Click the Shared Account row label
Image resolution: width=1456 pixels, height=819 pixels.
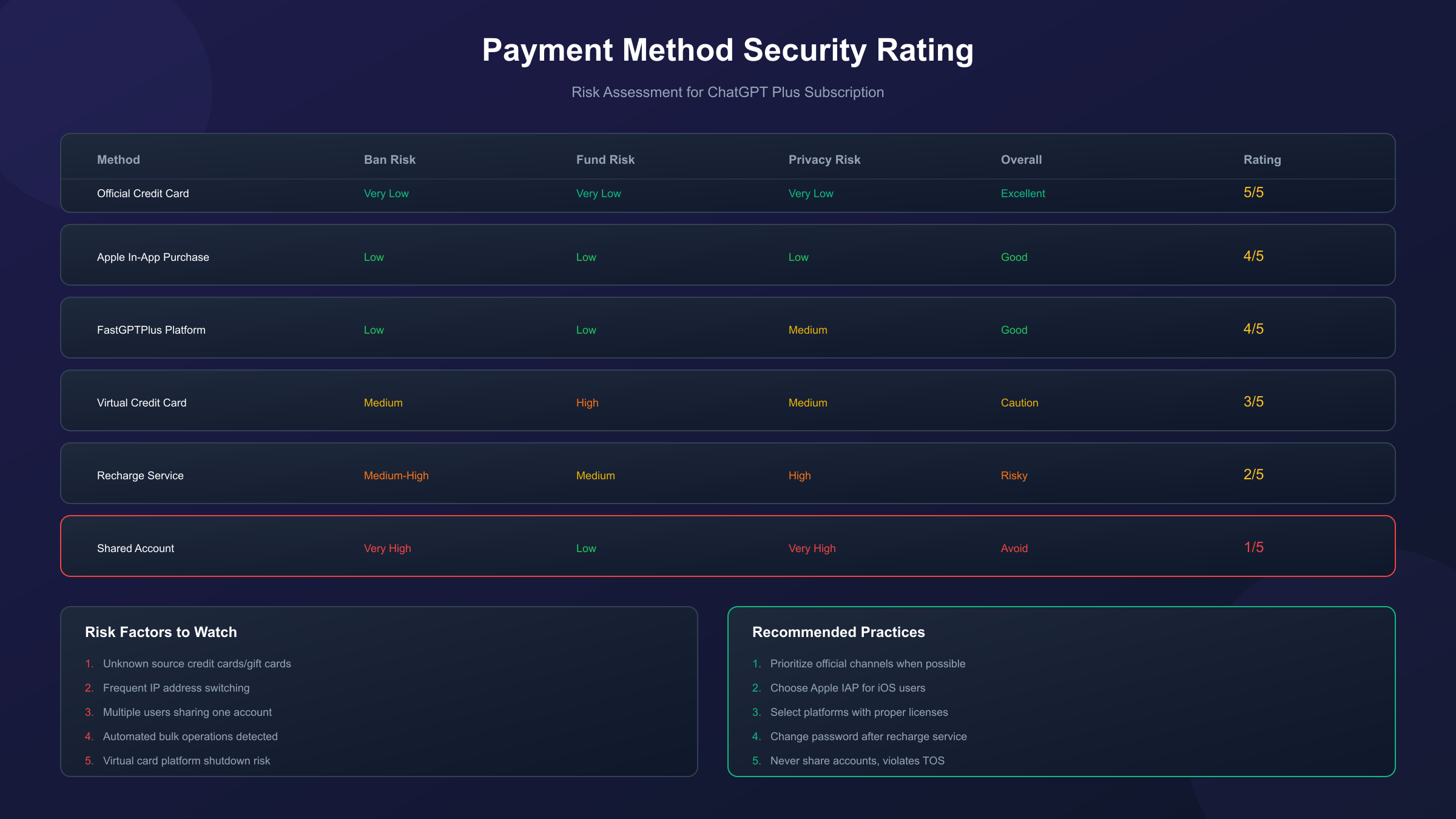(135, 548)
